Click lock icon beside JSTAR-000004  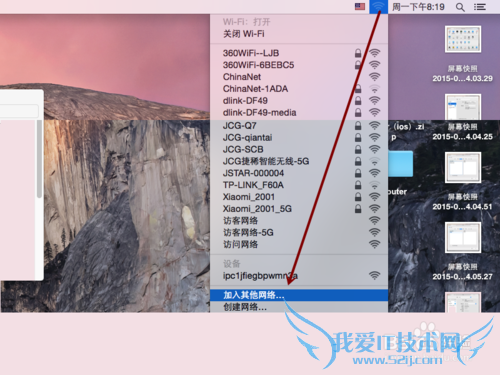[358, 173]
